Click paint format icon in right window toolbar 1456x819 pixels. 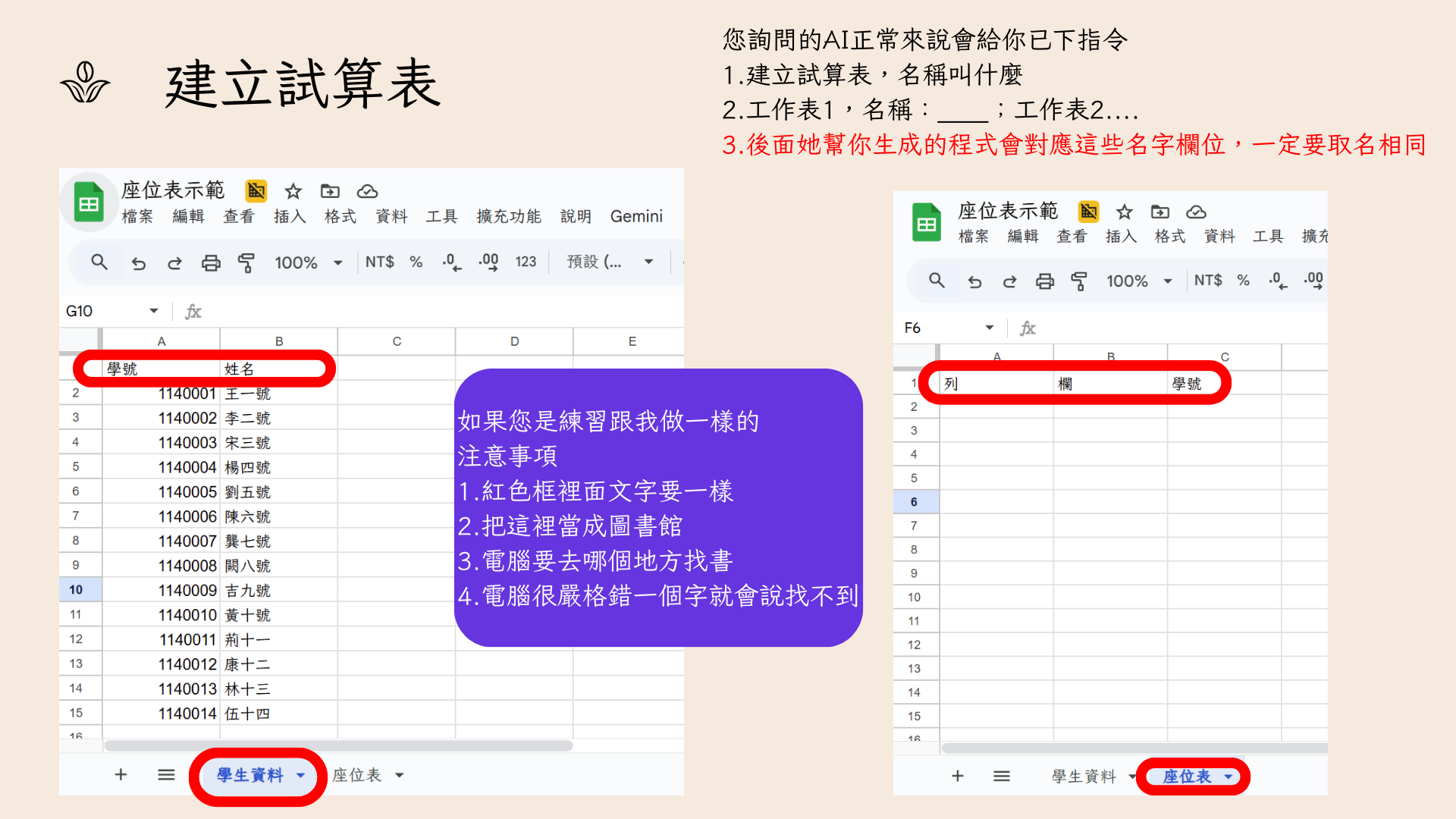coord(1079,282)
